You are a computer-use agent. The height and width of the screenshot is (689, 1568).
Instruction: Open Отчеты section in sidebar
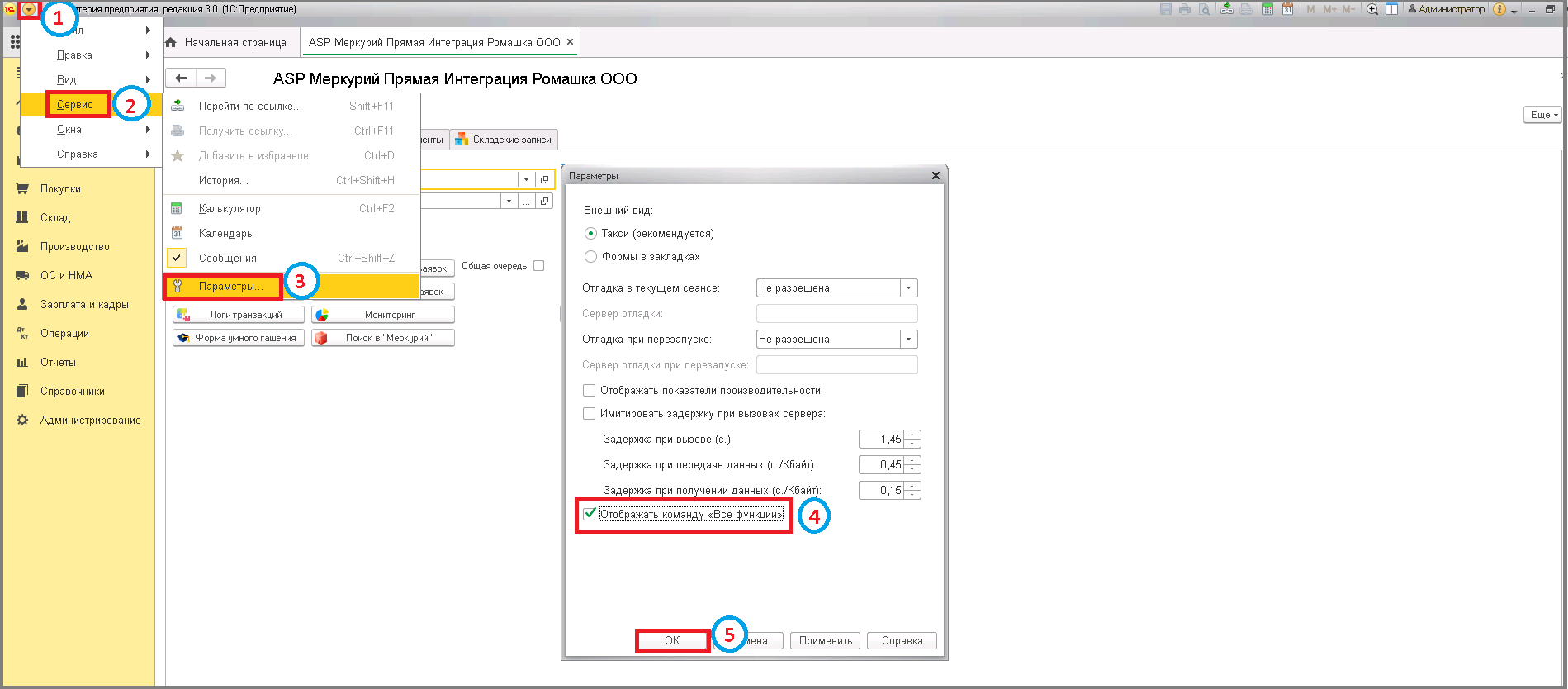58,362
